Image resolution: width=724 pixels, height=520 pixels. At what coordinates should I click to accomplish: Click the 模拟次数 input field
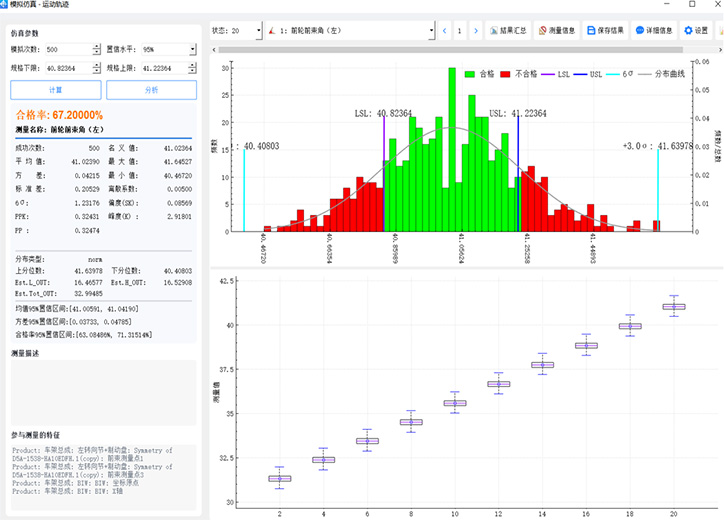click(67, 48)
